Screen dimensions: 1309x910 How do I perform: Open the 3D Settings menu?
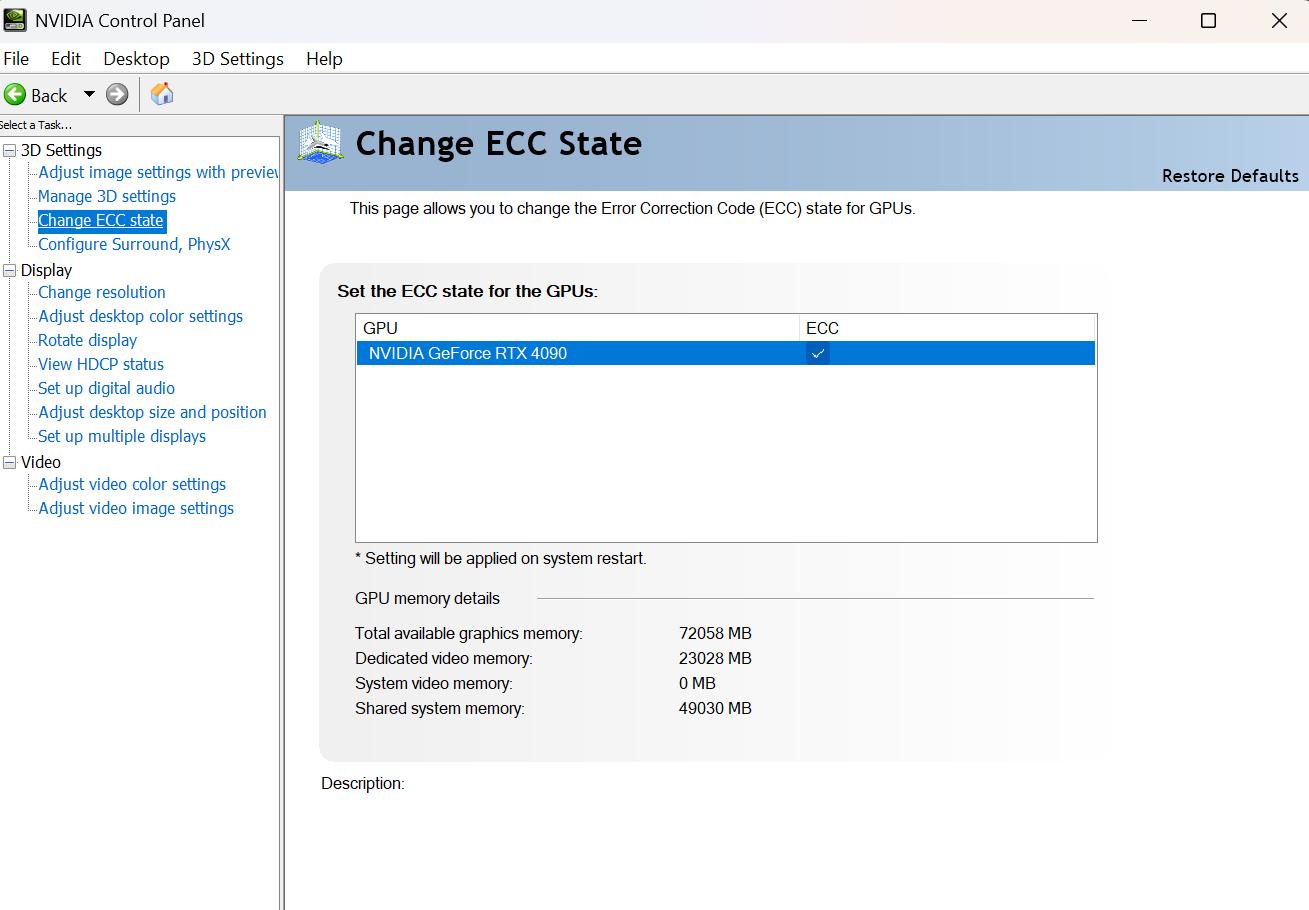coord(238,59)
